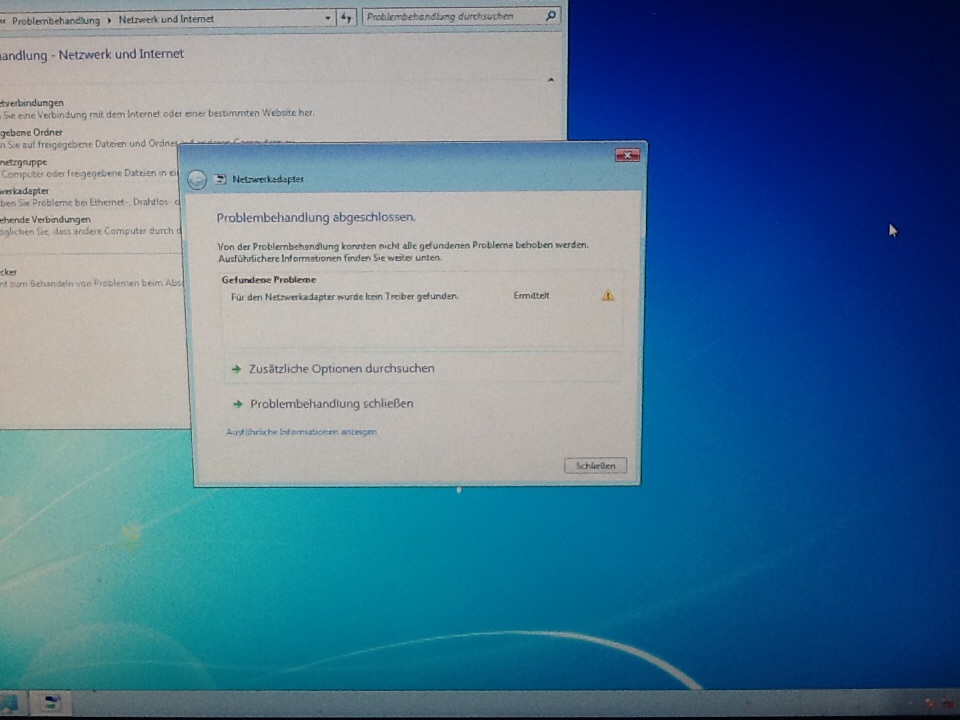The height and width of the screenshot is (720, 960).
Task: Click the green arrow beside Problembehandlung schließen
Action: tap(238, 404)
